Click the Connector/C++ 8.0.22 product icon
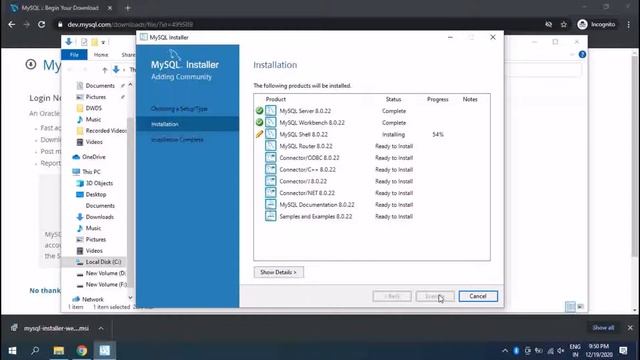 tap(271, 169)
